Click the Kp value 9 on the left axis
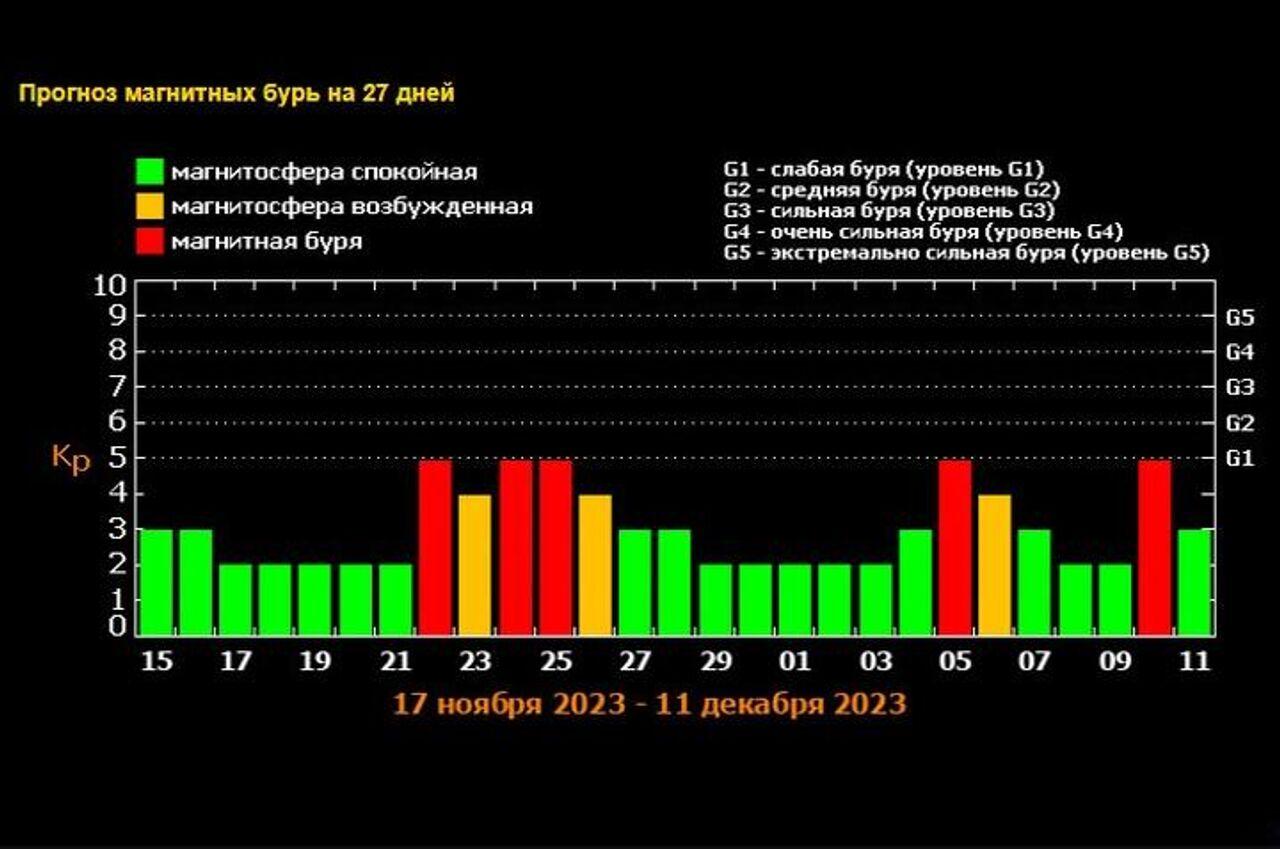Screen dimensions: 1280x849 [117, 316]
